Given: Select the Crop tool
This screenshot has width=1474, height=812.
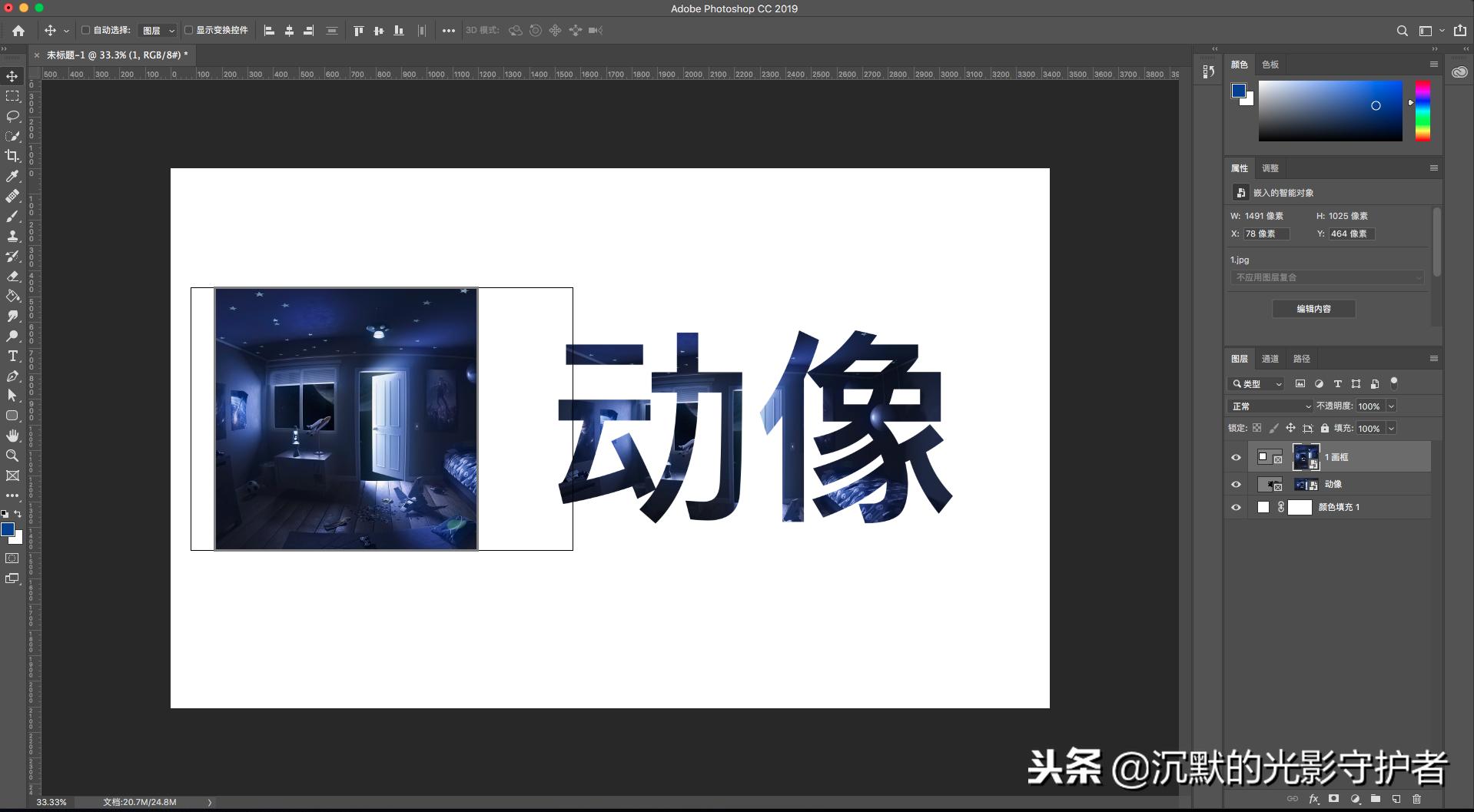Looking at the screenshot, I should (x=12, y=155).
